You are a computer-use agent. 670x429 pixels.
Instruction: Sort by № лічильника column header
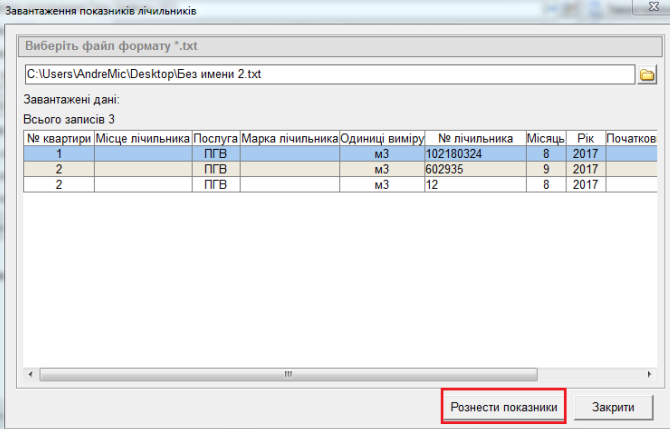[475, 138]
